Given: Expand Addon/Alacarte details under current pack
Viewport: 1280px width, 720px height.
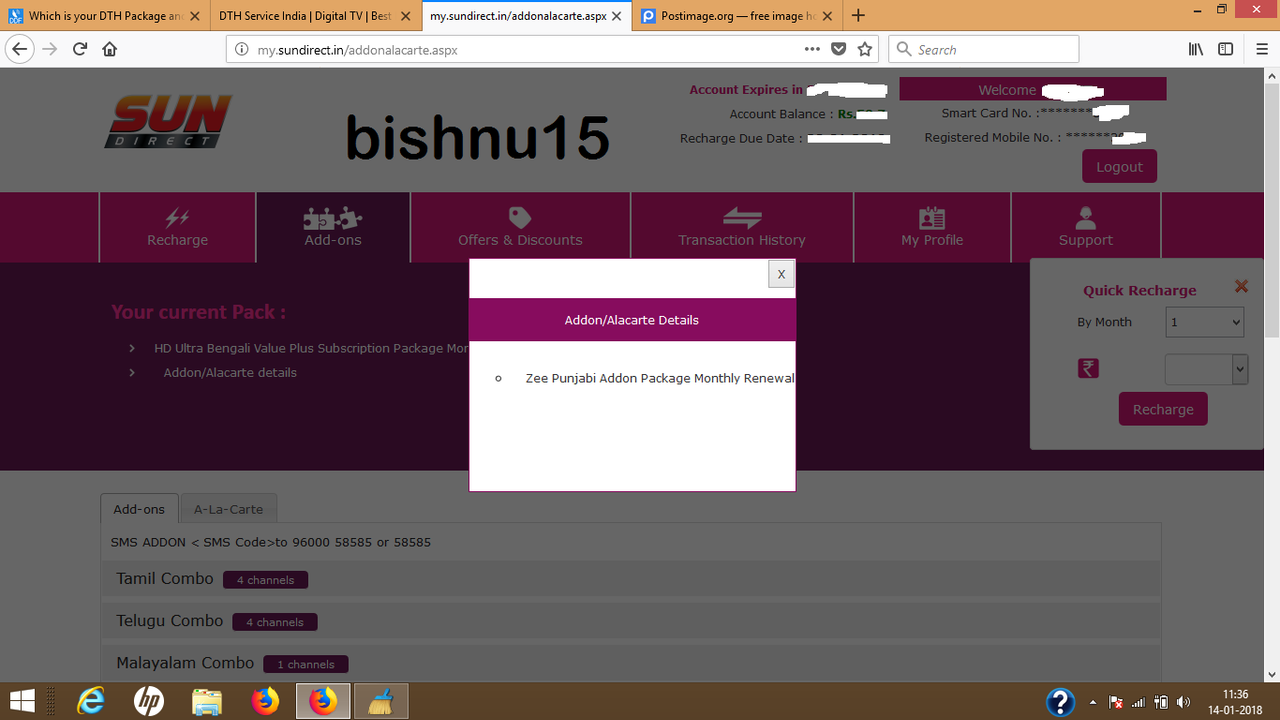Looking at the screenshot, I should pos(230,372).
